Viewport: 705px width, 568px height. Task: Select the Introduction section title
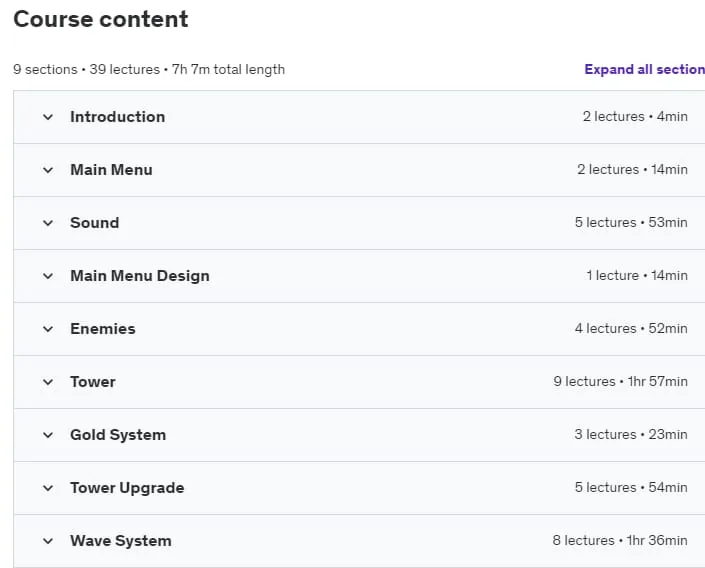[118, 117]
